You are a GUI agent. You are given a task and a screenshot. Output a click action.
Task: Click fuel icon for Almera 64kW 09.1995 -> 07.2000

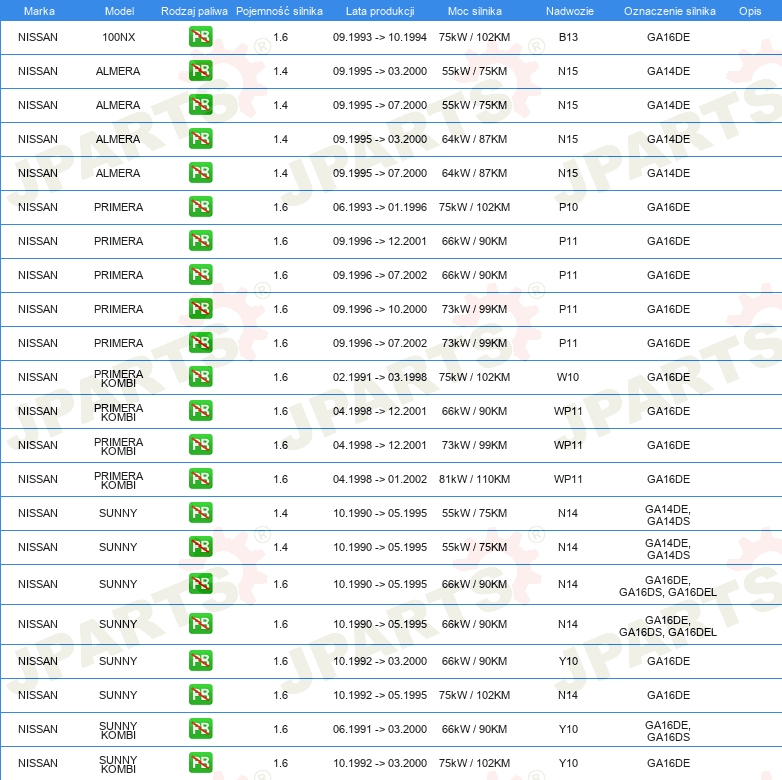[200, 172]
